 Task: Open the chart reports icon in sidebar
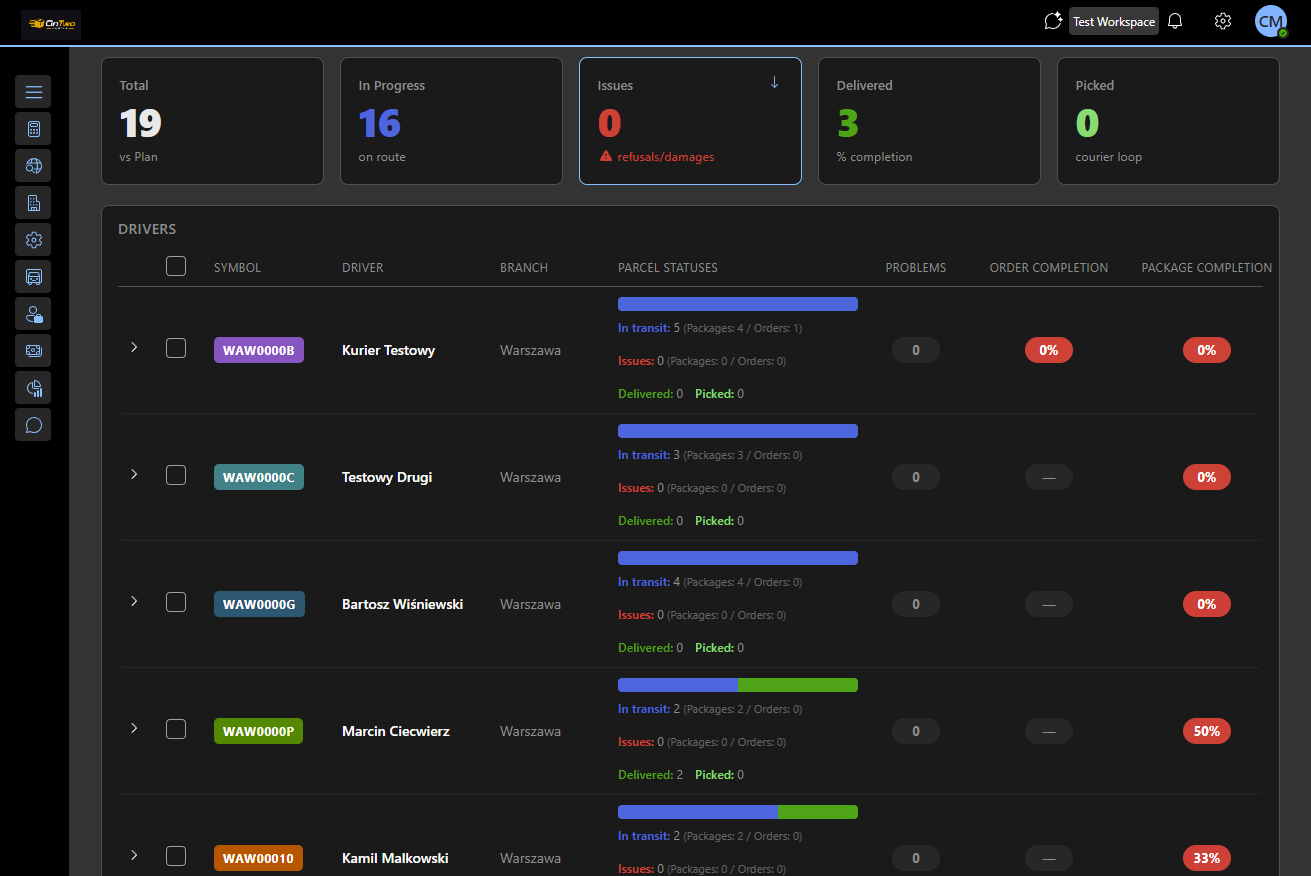[x=33, y=388]
